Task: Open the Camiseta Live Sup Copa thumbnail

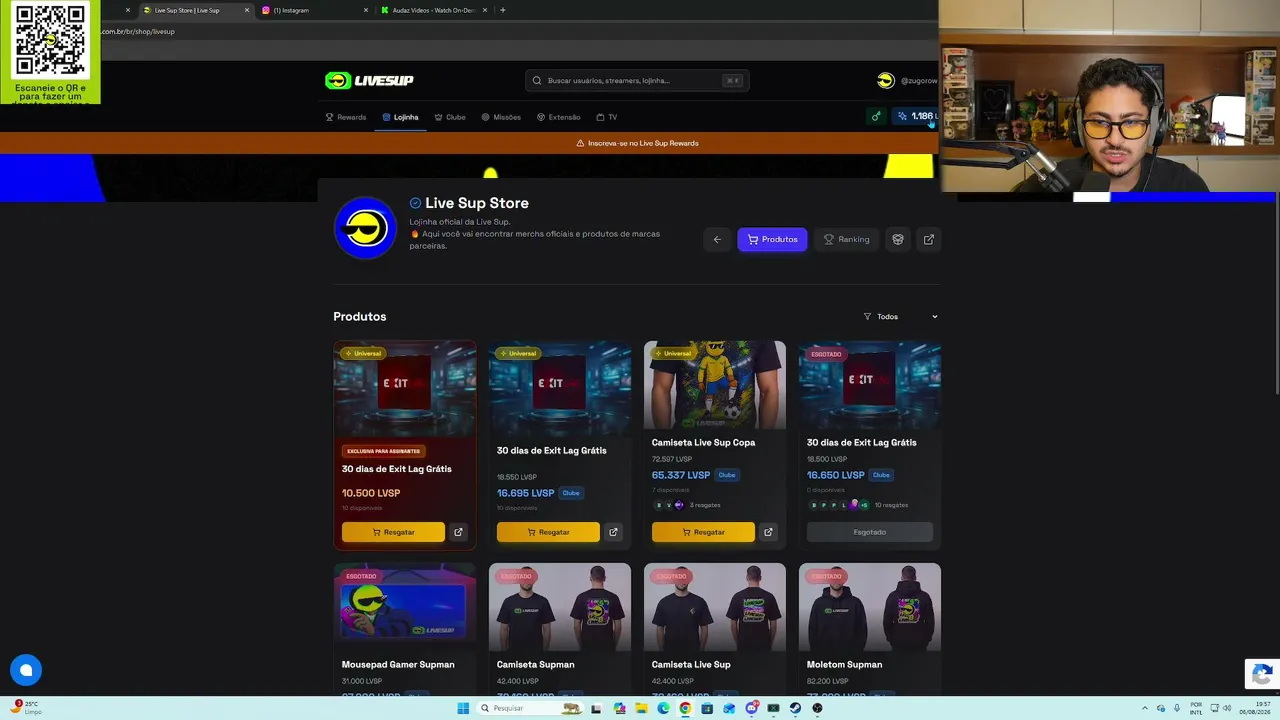Action: (715, 385)
